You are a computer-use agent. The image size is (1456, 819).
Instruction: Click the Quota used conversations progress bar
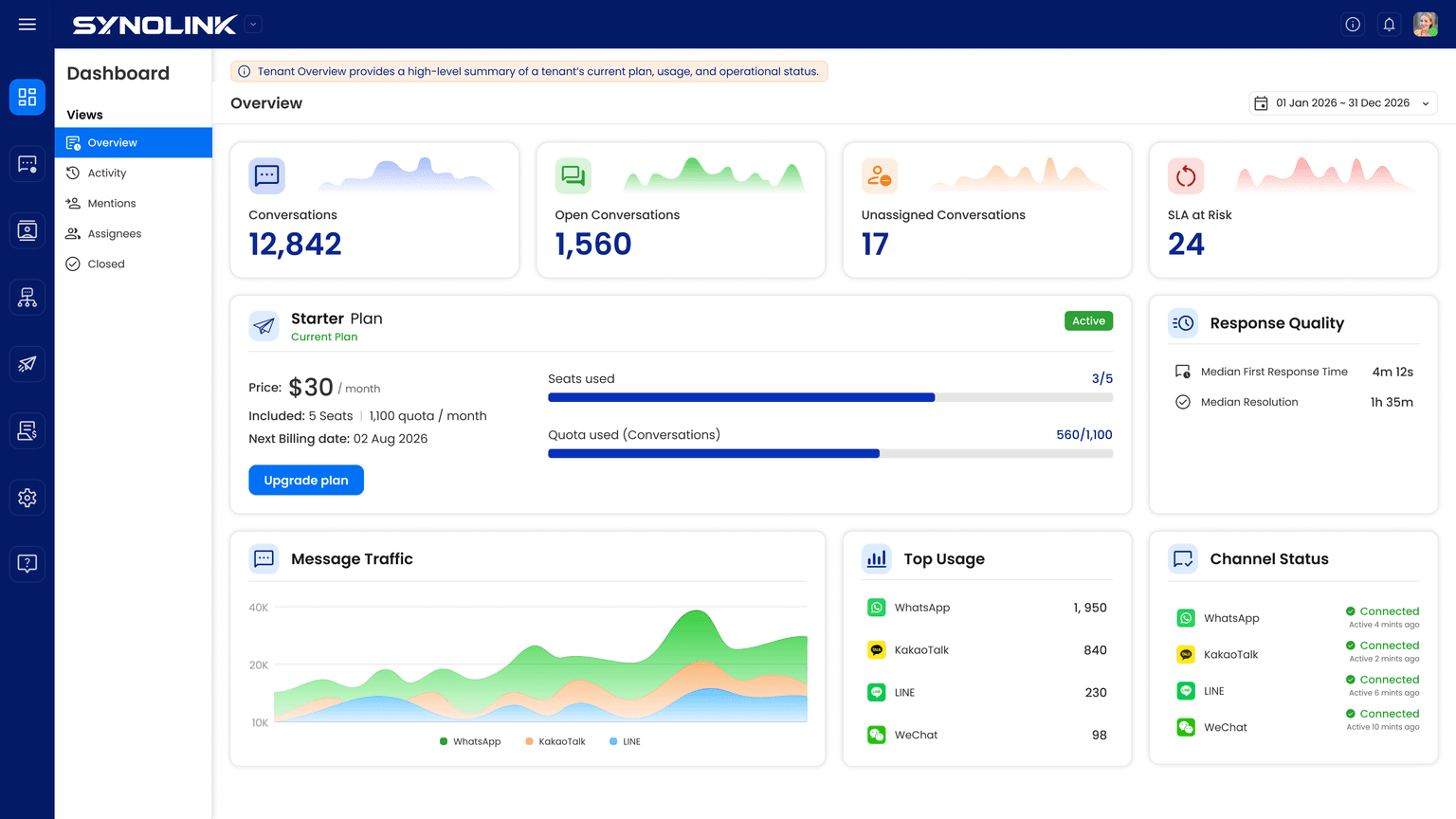click(830, 454)
